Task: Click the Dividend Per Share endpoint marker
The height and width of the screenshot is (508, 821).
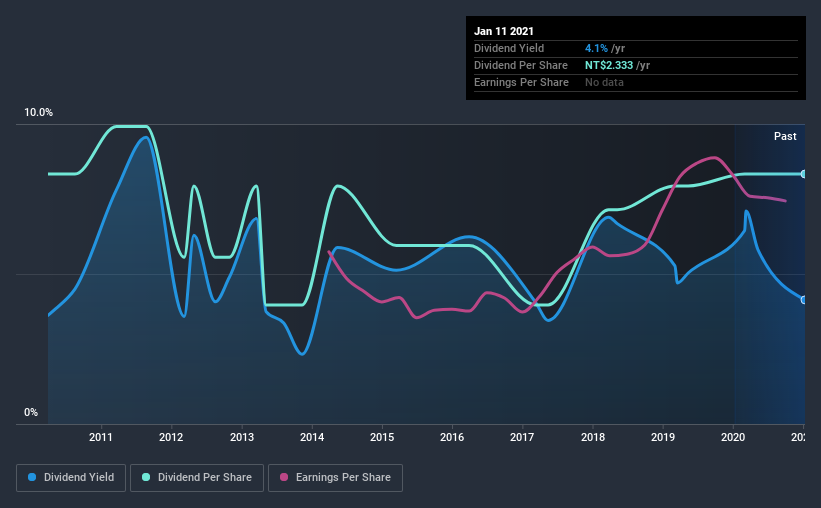Action: [803, 174]
